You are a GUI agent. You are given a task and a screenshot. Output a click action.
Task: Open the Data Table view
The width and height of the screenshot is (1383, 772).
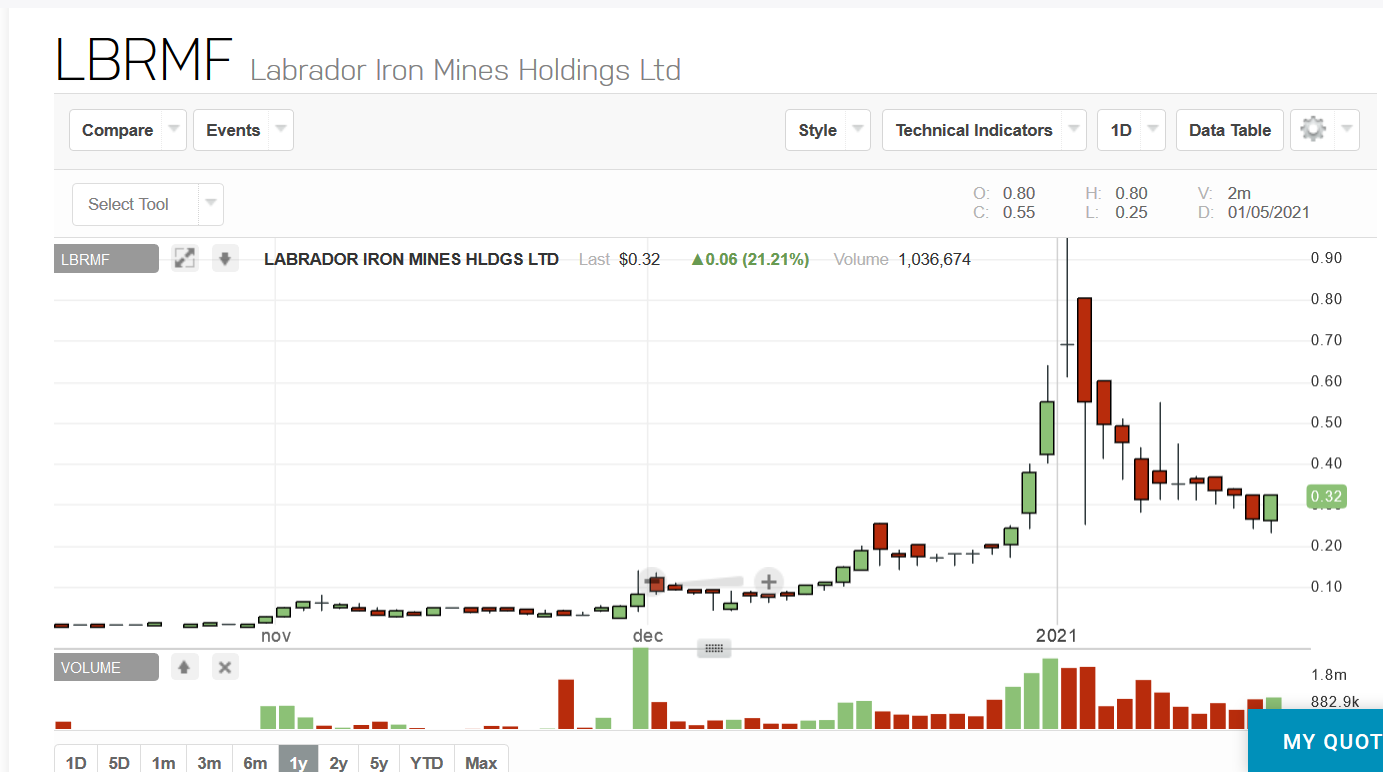click(1229, 129)
